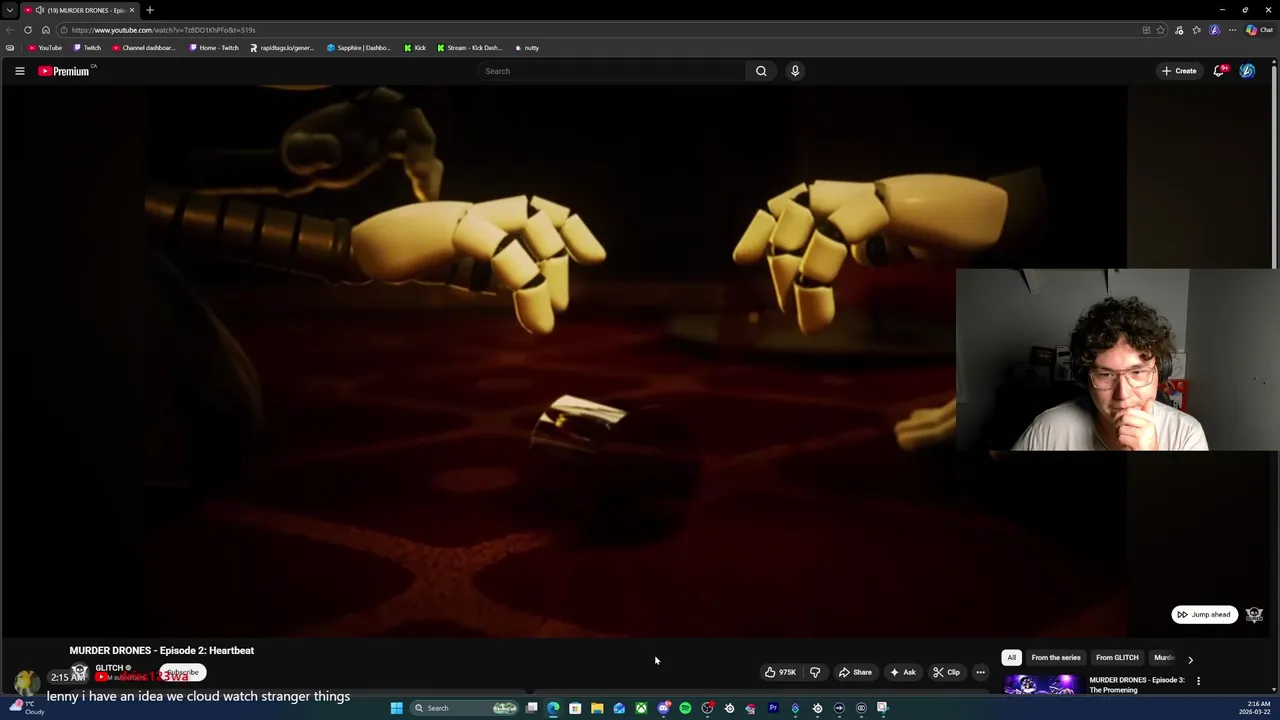This screenshot has width=1280, height=720.
Task: Open the Ask AI button
Action: pyautogui.click(x=902, y=672)
